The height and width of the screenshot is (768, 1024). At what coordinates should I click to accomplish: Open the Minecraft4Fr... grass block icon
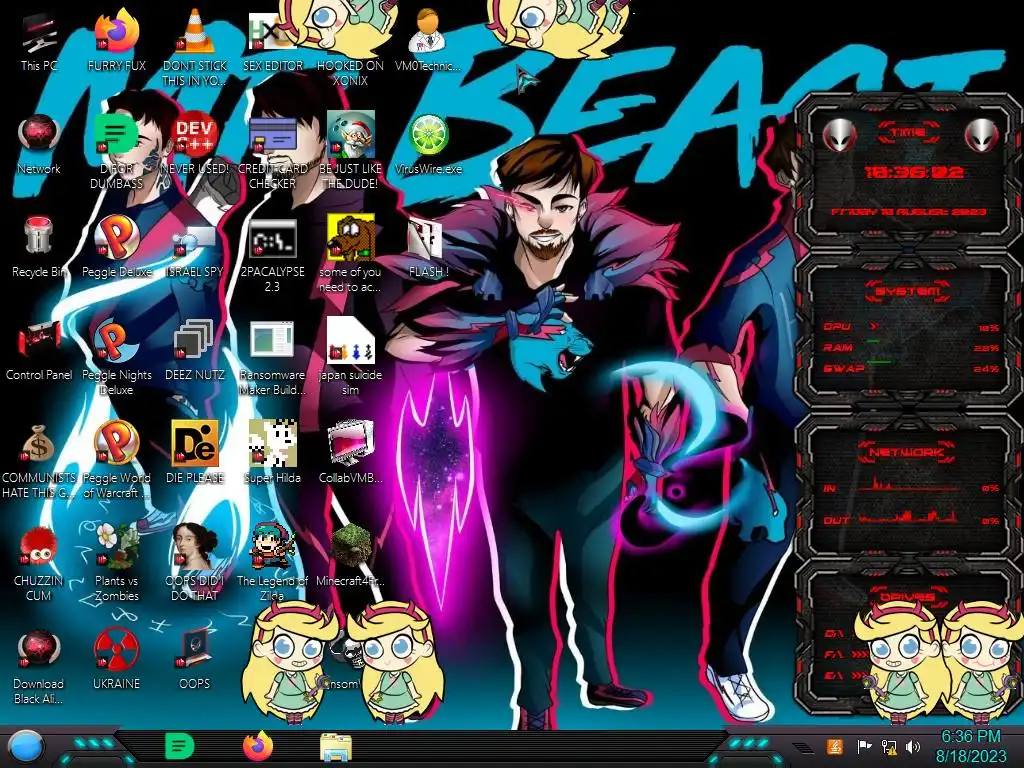click(350, 556)
